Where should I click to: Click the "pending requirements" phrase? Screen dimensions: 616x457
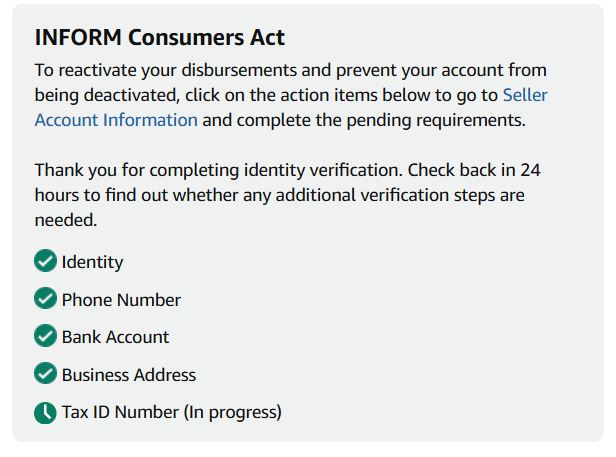[x=436, y=121]
